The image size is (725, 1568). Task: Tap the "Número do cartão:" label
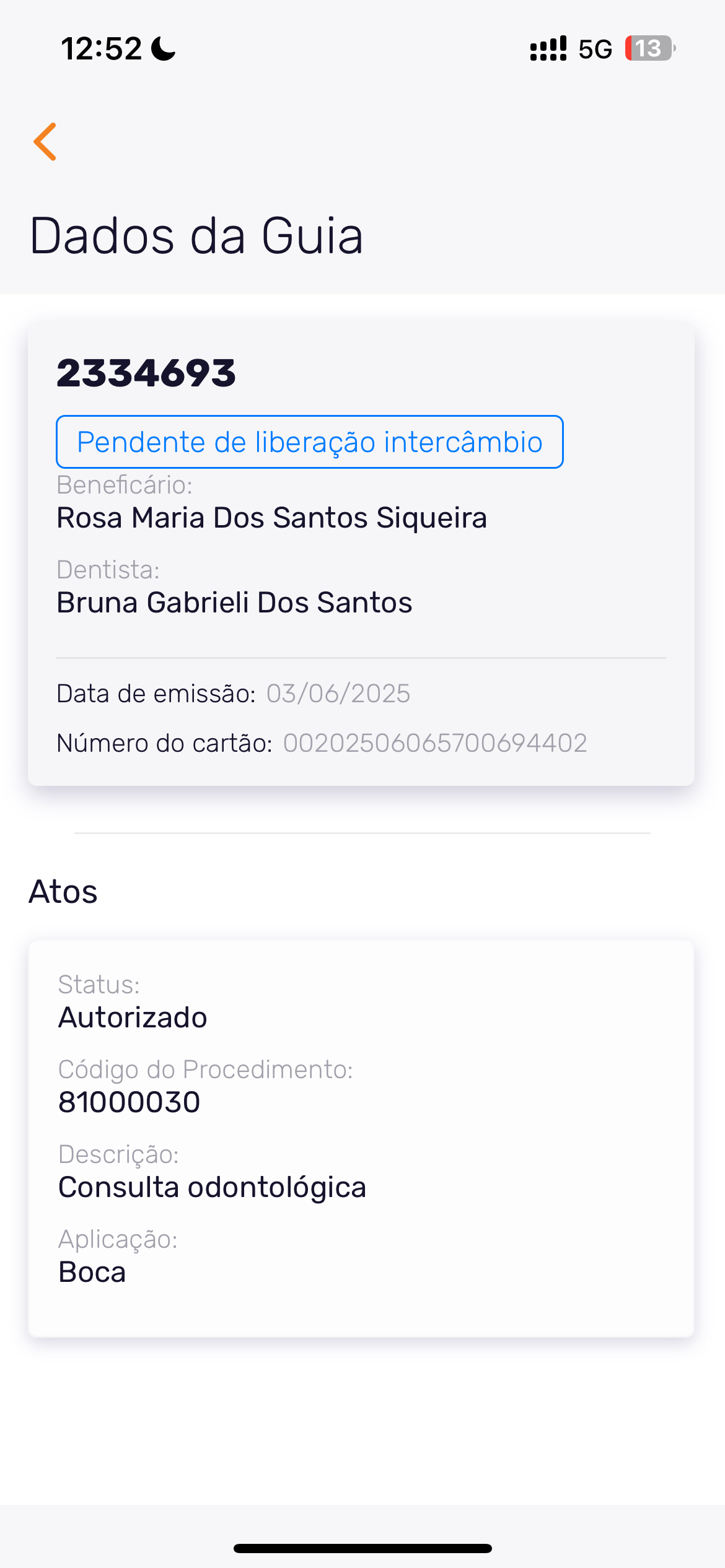click(164, 743)
